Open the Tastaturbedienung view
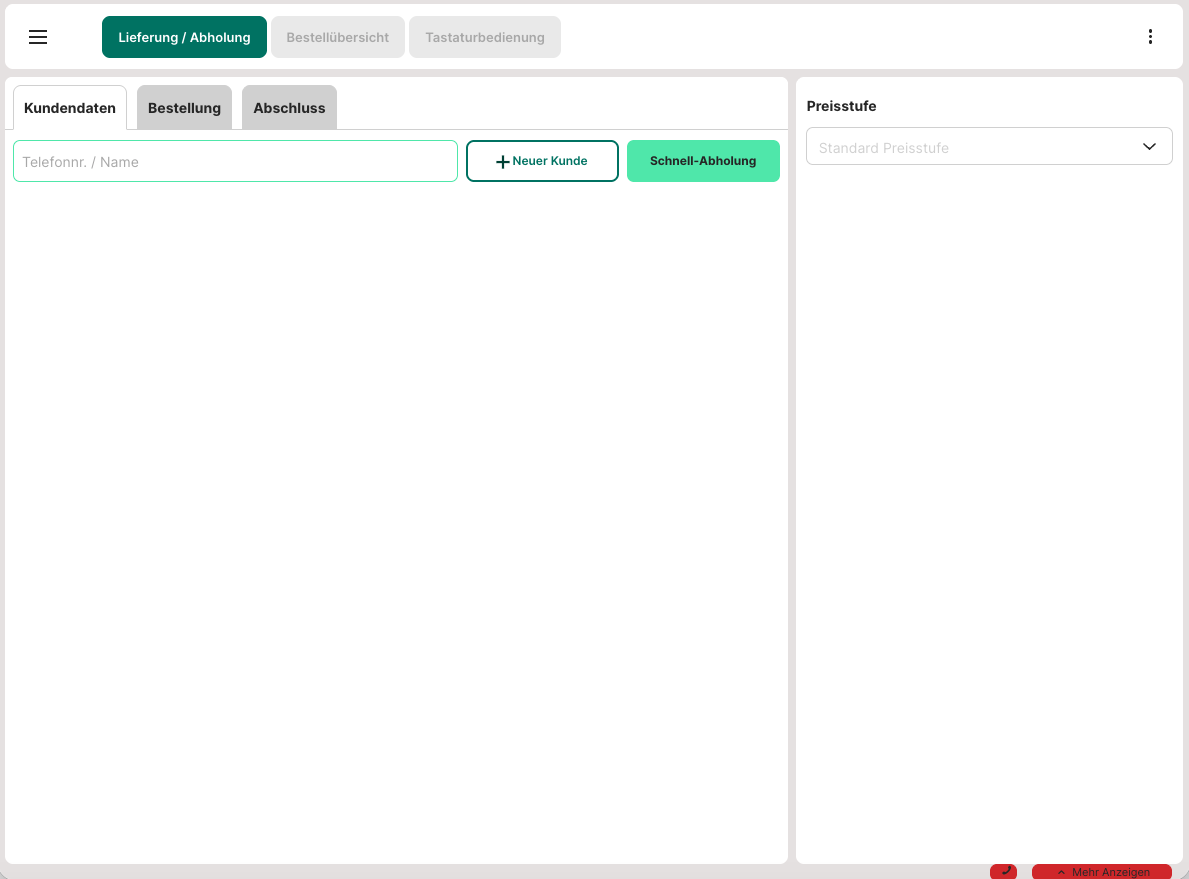The width and height of the screenshot is (1189, 879). 485,37
